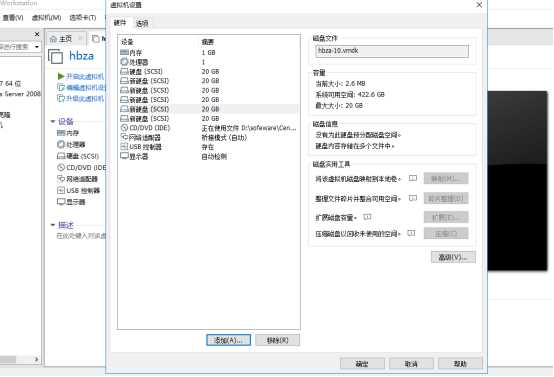Click the description placeholder text under 描述
The width and height of the screenshot is (554, 377).
pyautogui.click(x=82, y=236)
